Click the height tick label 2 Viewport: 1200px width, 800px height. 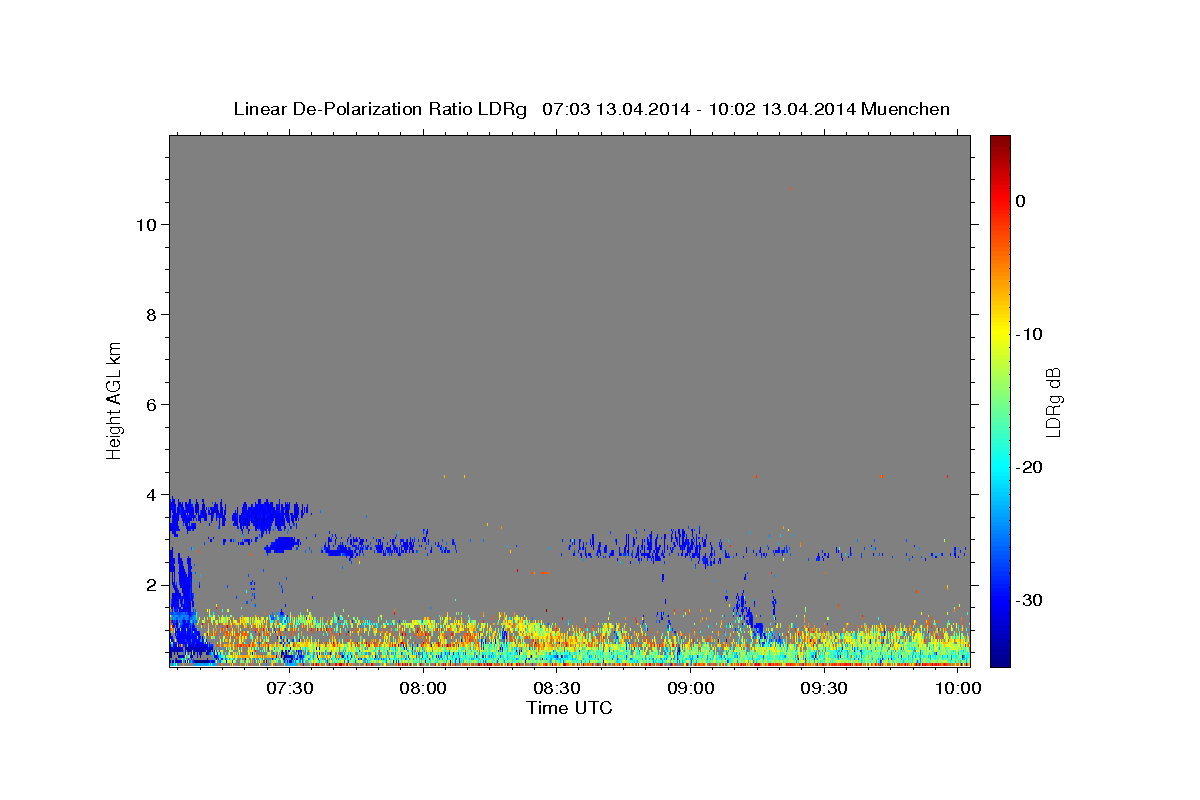(x=151, y=584)
